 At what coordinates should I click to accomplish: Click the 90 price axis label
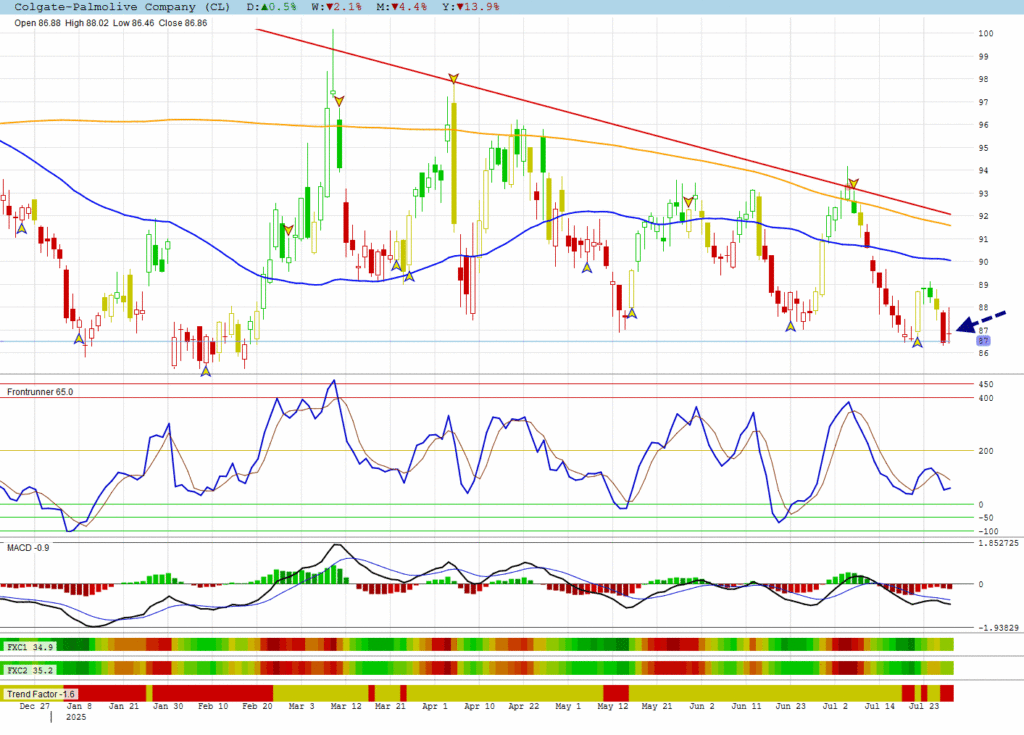(984, 262)
